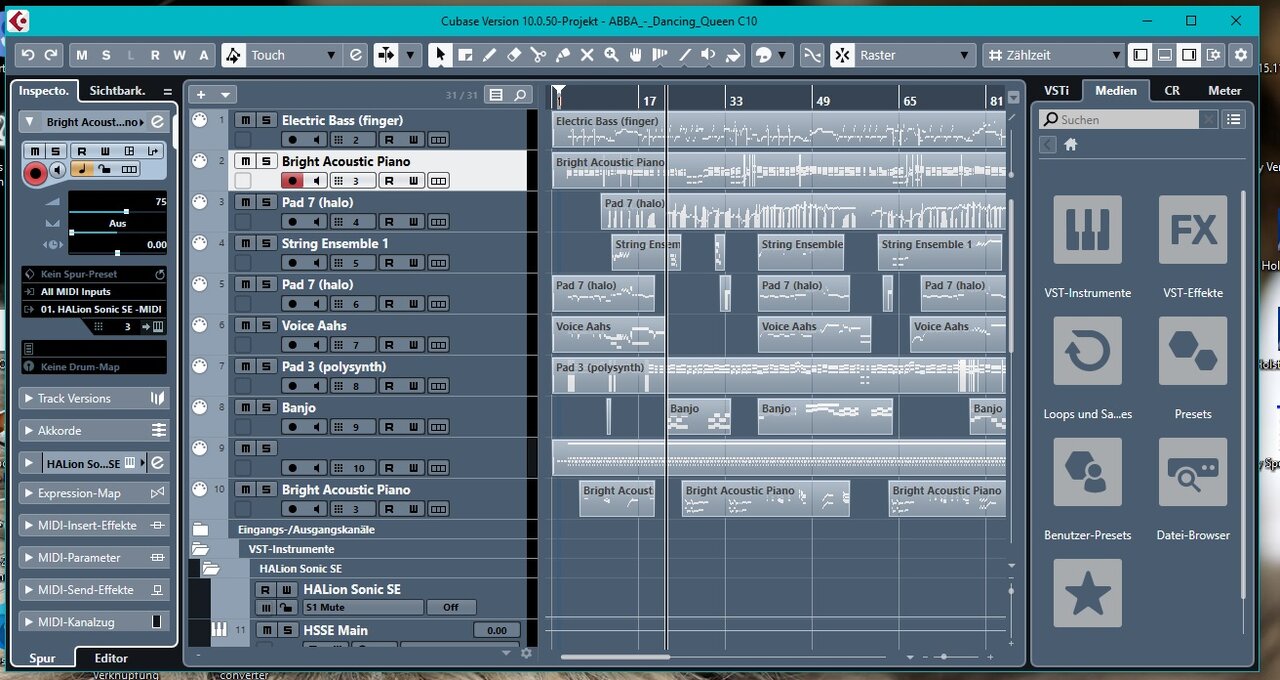
Task: Select the Glue tool
Action: (x=563, y=55)
